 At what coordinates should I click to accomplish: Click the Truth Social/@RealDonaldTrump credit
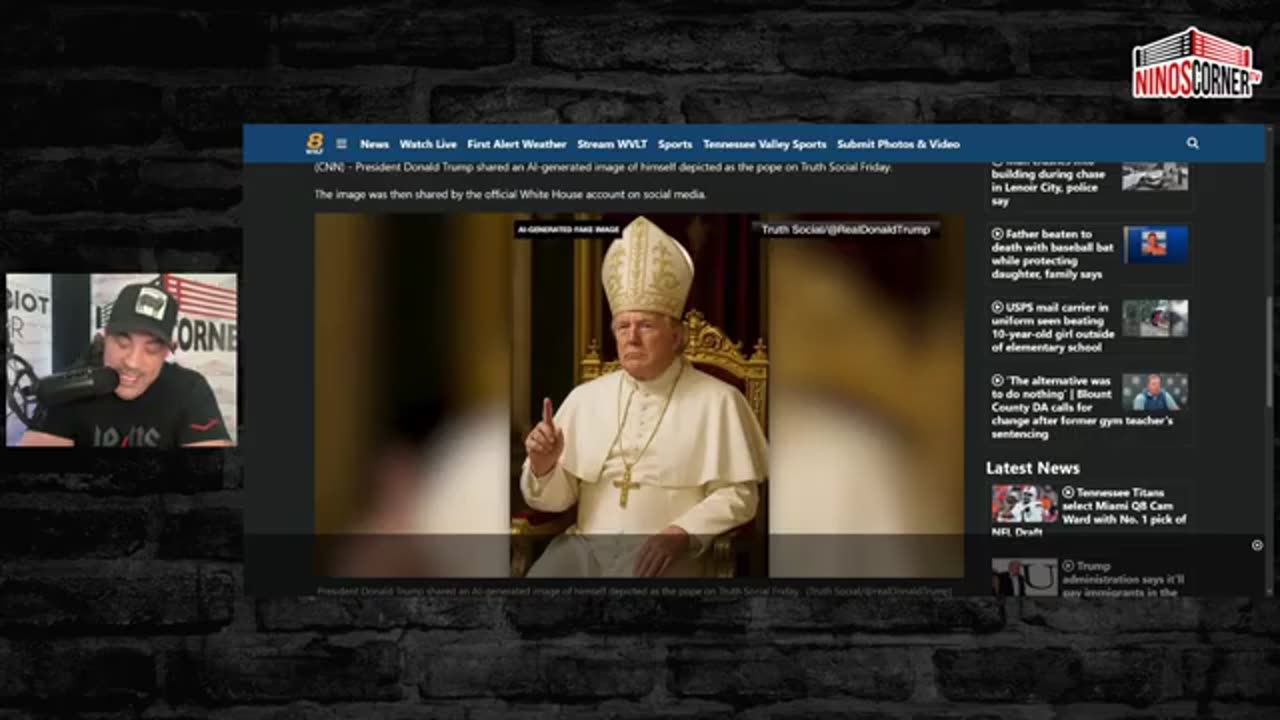coord(846,229)
